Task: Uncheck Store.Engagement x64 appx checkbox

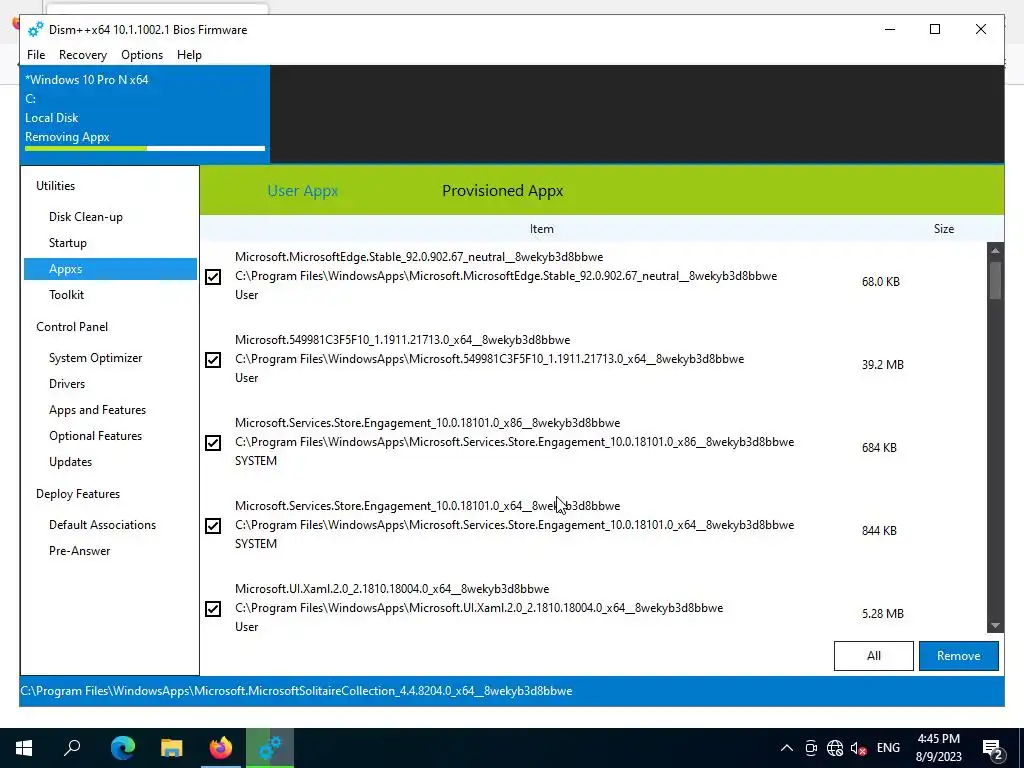Action: [213, 526]
